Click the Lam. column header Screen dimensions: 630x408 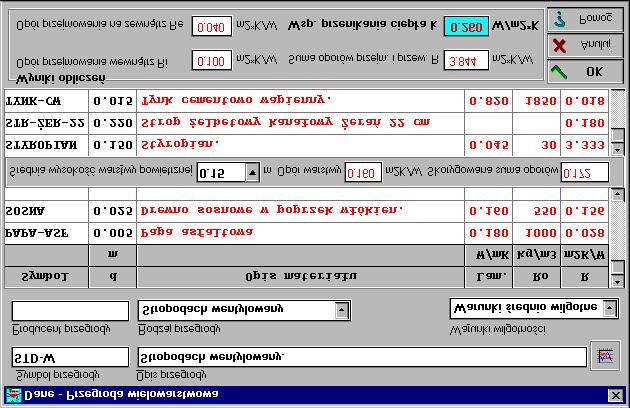click(489, 277)
